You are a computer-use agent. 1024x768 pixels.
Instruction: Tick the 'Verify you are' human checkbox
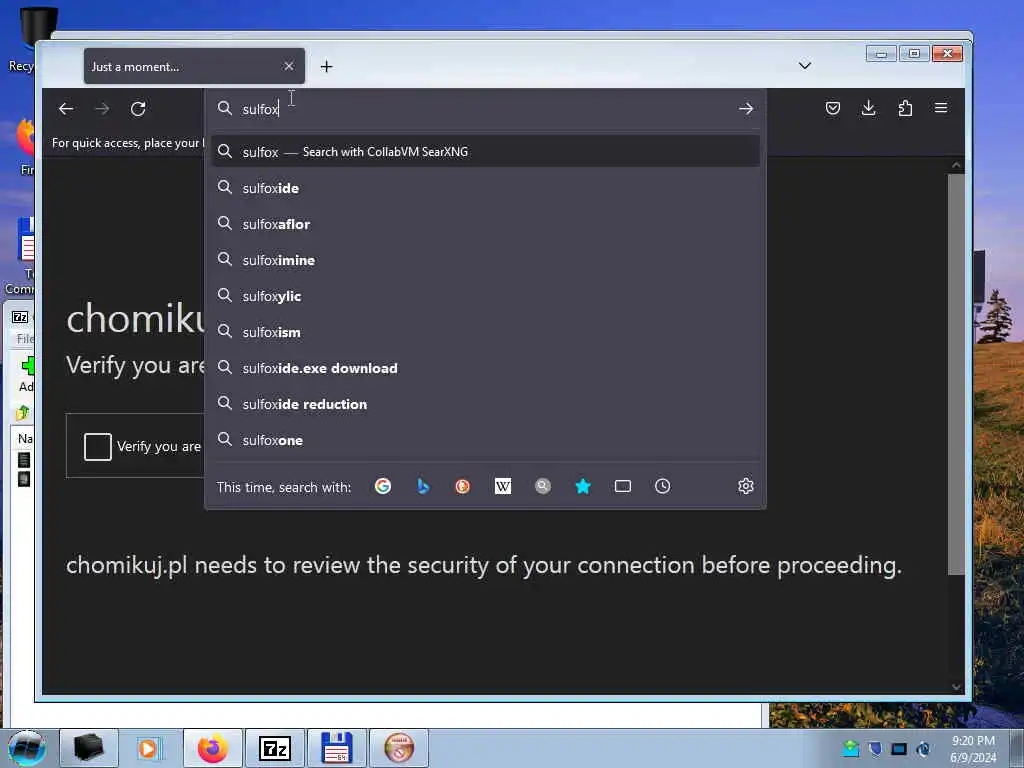pyautogui.click(x=98, y=447)
